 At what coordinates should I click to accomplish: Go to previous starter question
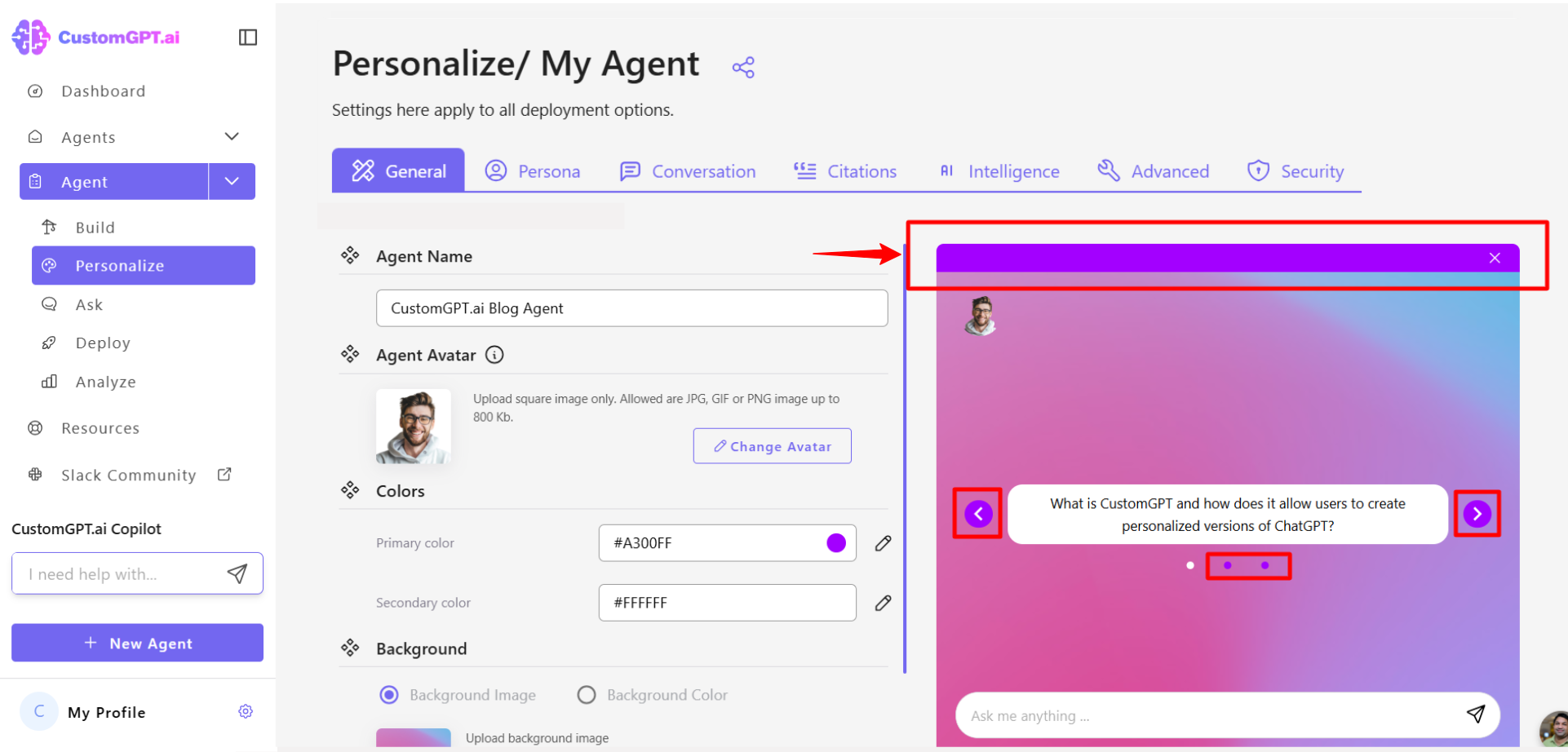(x=978, y=514)
